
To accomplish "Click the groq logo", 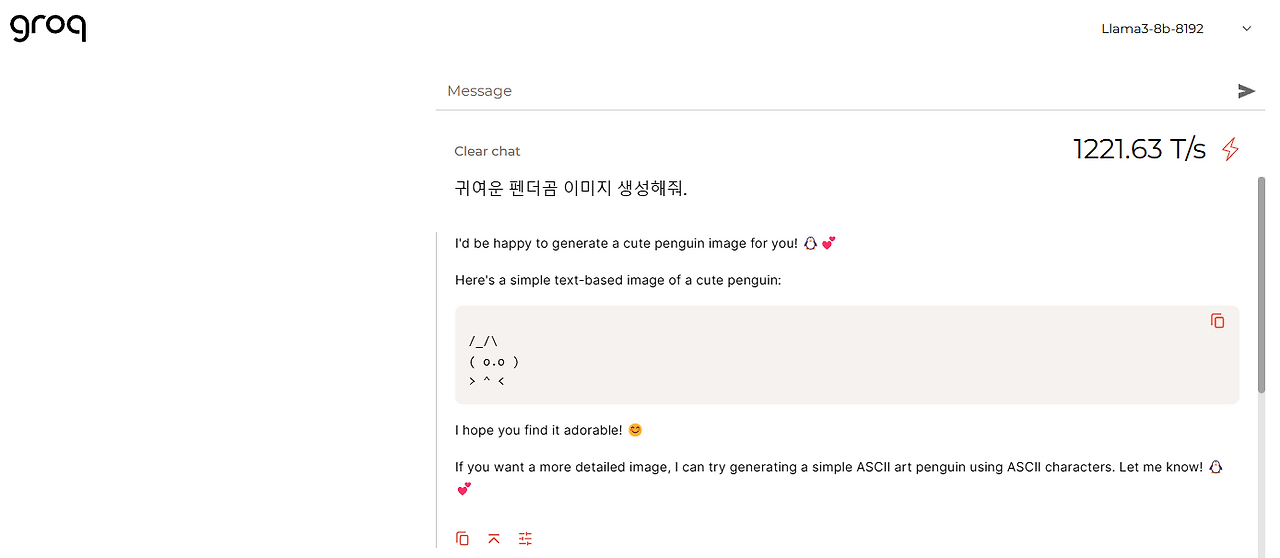I will coord(48,28).
